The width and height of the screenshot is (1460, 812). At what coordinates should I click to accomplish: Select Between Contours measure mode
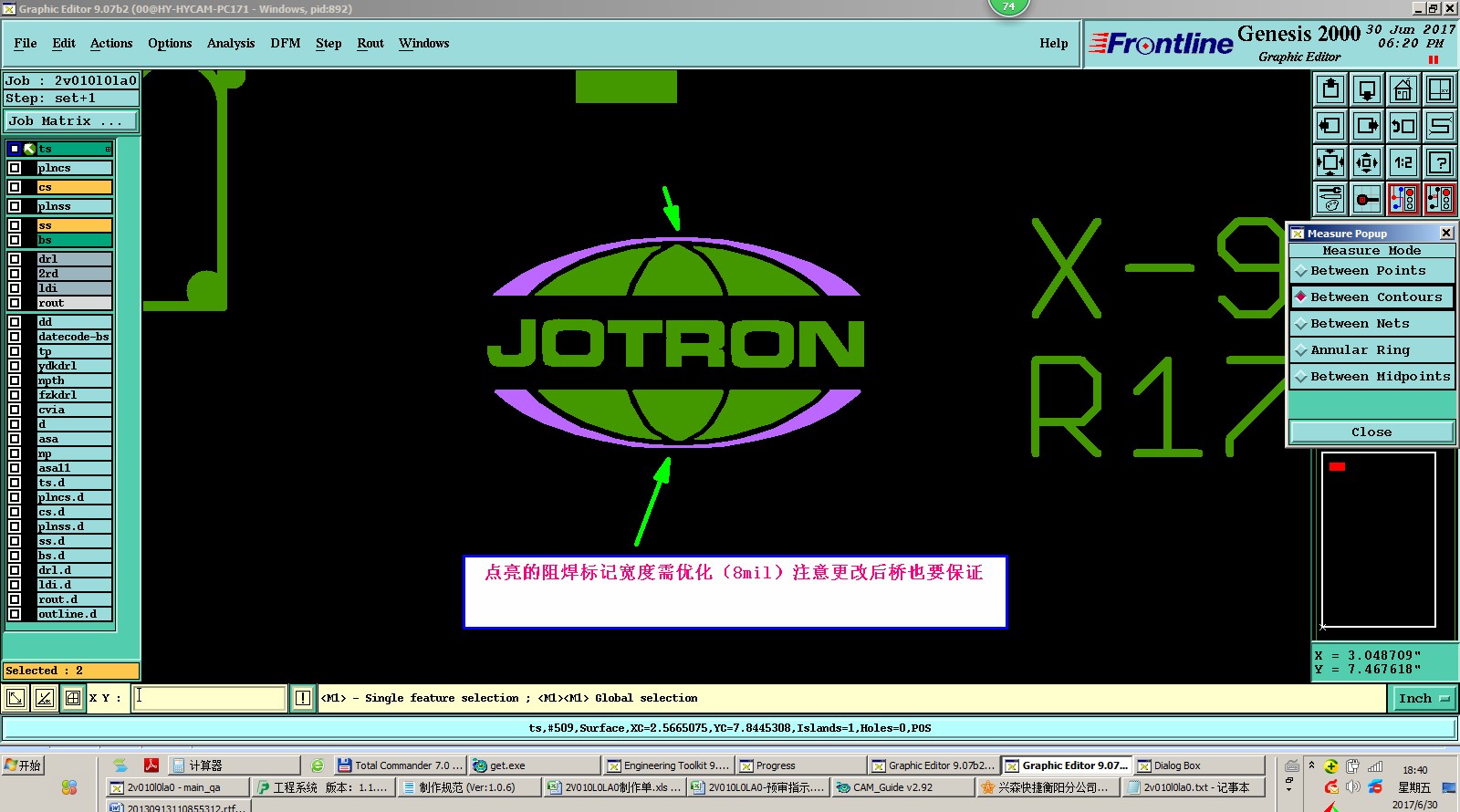tap(1371, 297)
